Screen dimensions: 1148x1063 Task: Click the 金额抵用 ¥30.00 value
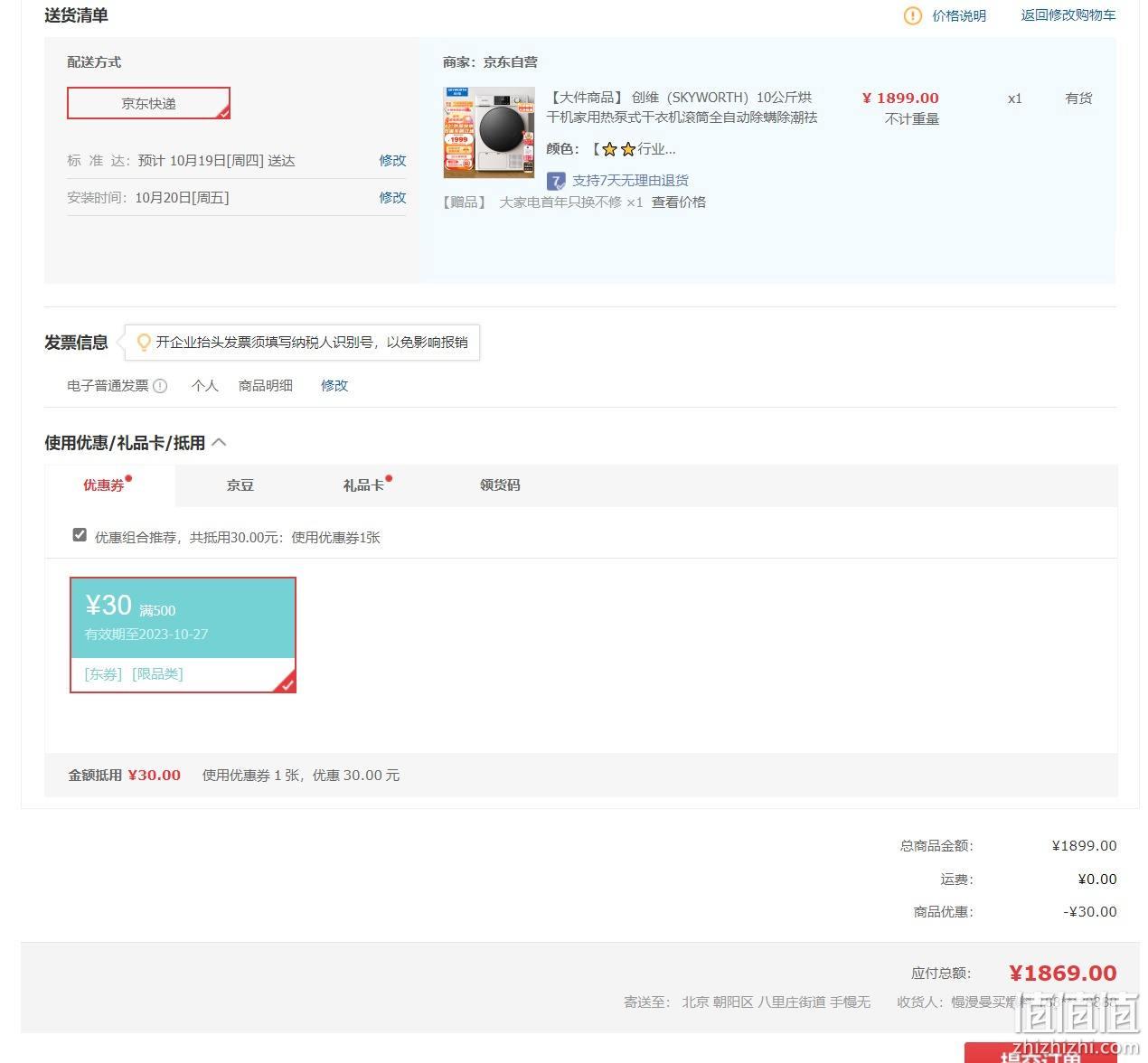click(155, 776)
